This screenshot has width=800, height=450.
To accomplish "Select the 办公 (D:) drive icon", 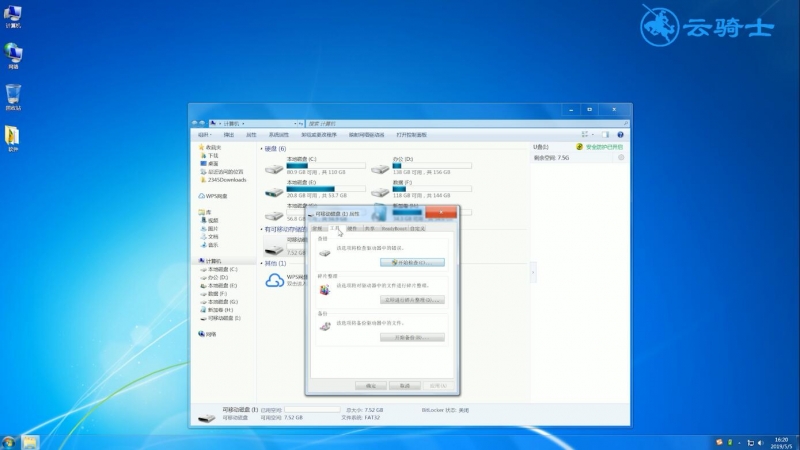I will pos(380,168).
